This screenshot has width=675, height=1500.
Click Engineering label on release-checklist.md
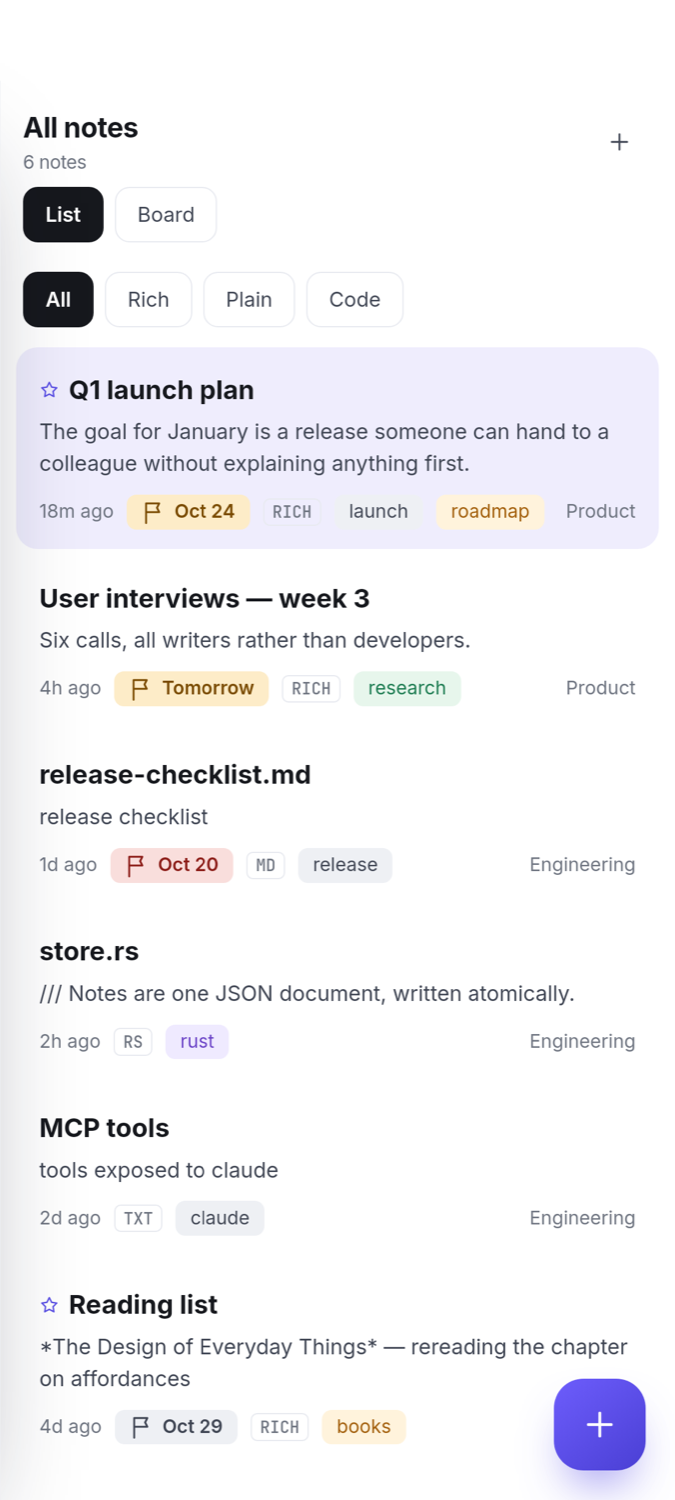coord(582,865)
